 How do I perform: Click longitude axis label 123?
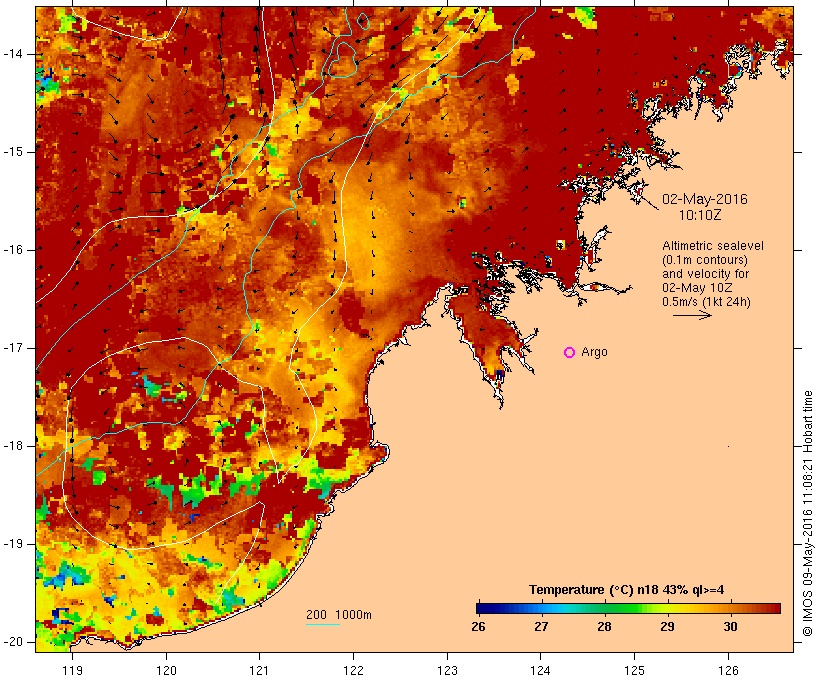(x=447, y=670)
